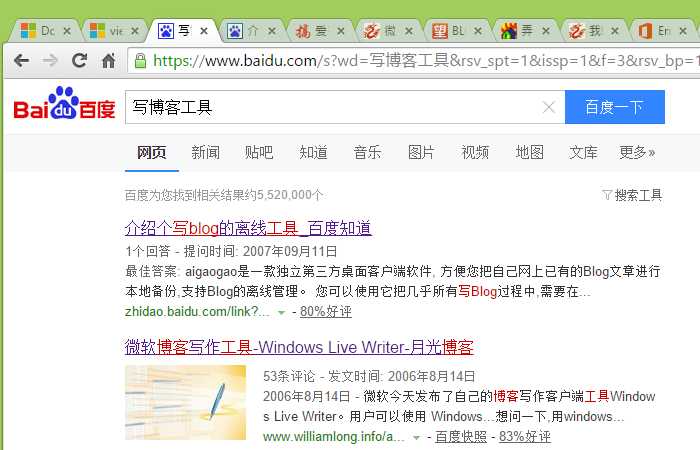Viewport: 700px width, 450px height.
Task: Click the Windows Live Writer result thumbnail
Action: click(185, 402)
